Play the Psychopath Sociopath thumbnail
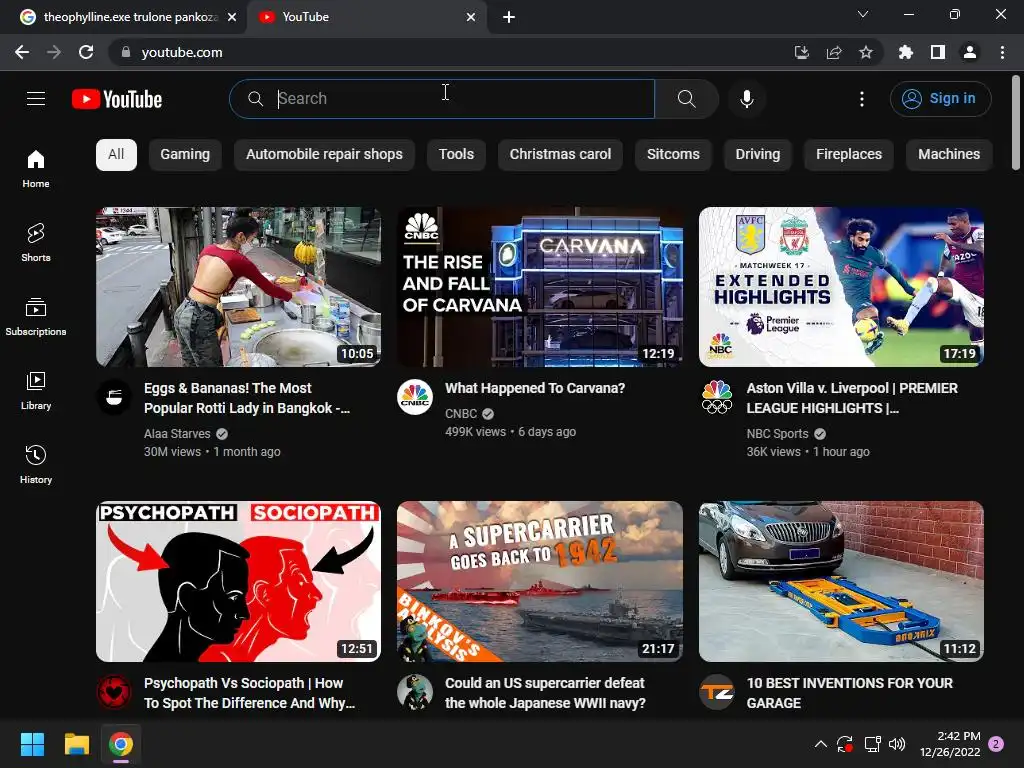Image resolution: width=1024 pixels, height=768 pixels. tap(238, 581)
